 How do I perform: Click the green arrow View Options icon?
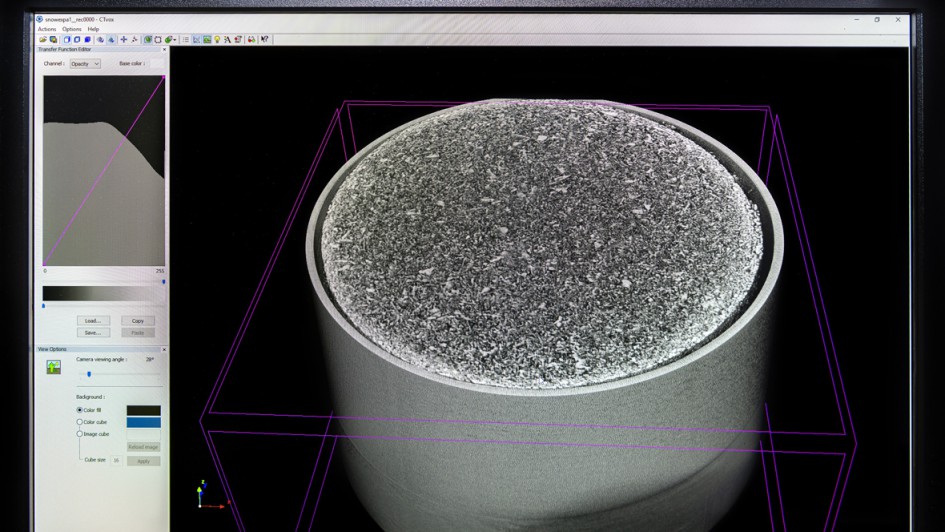pos(53,367)
